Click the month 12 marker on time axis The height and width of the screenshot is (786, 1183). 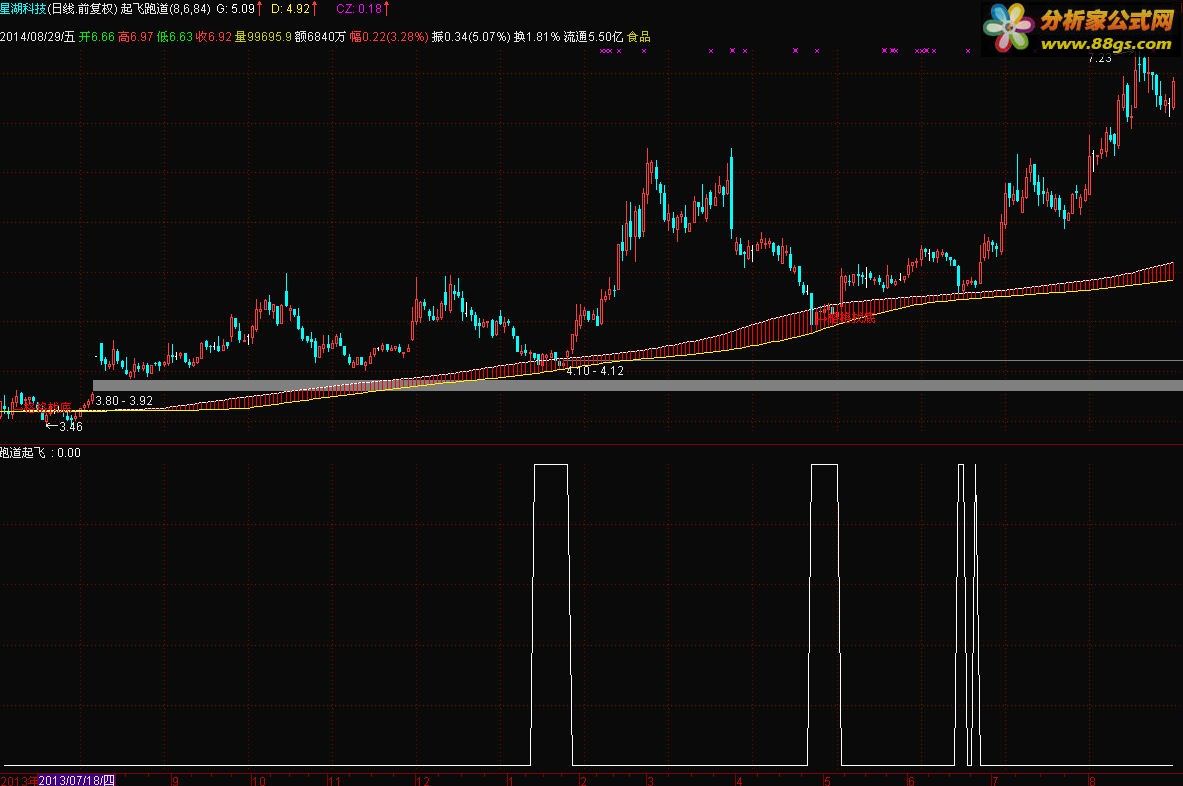pyautogui.click(x=422, y=781)
